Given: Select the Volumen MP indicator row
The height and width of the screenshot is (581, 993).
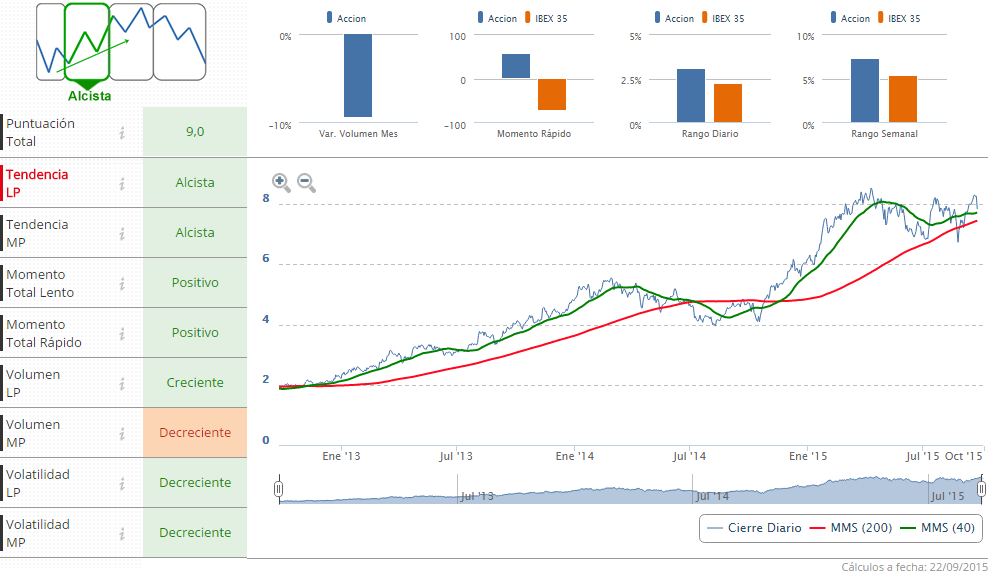Looking at the screenshot, I should coord(60,433).
